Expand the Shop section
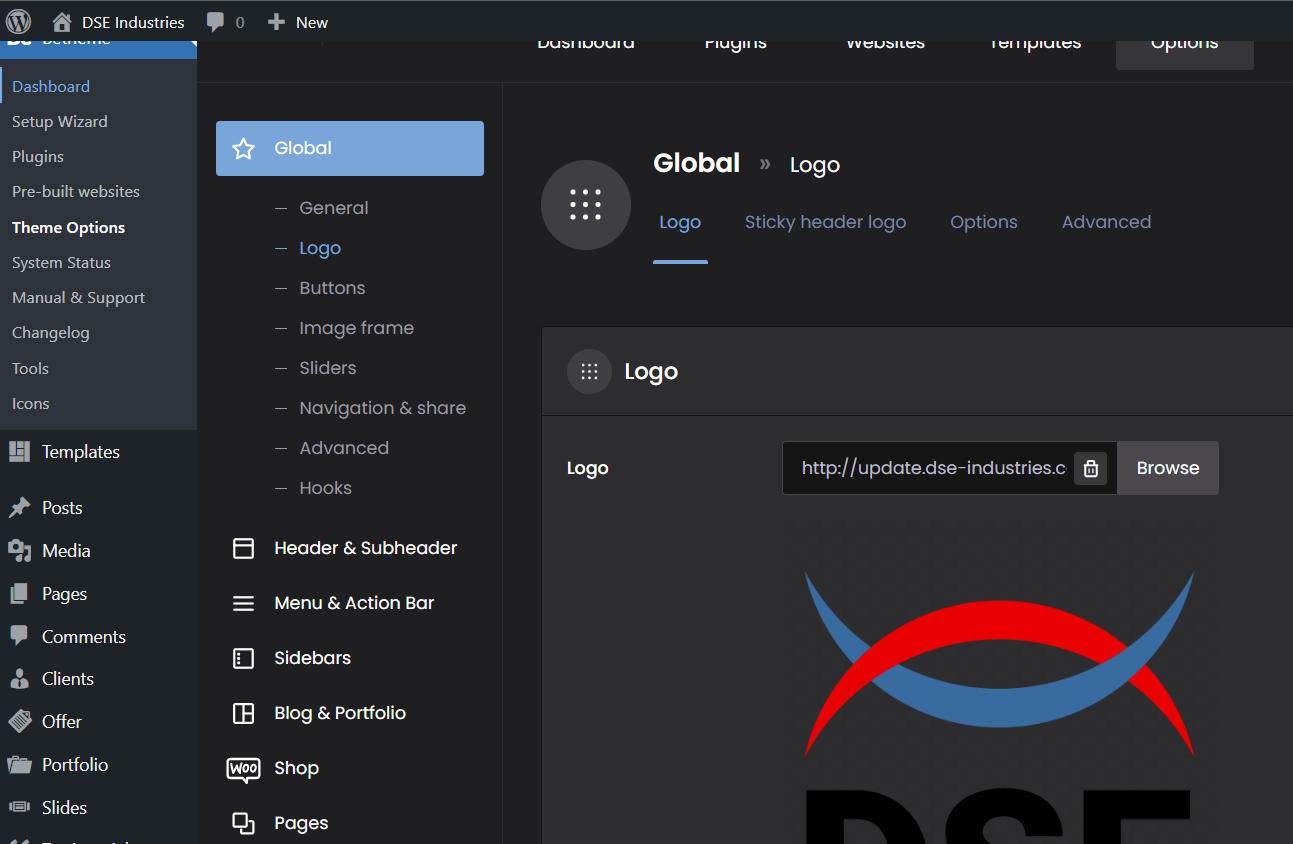The height and width of the screenshot is (844, 1293). point(350,768)
